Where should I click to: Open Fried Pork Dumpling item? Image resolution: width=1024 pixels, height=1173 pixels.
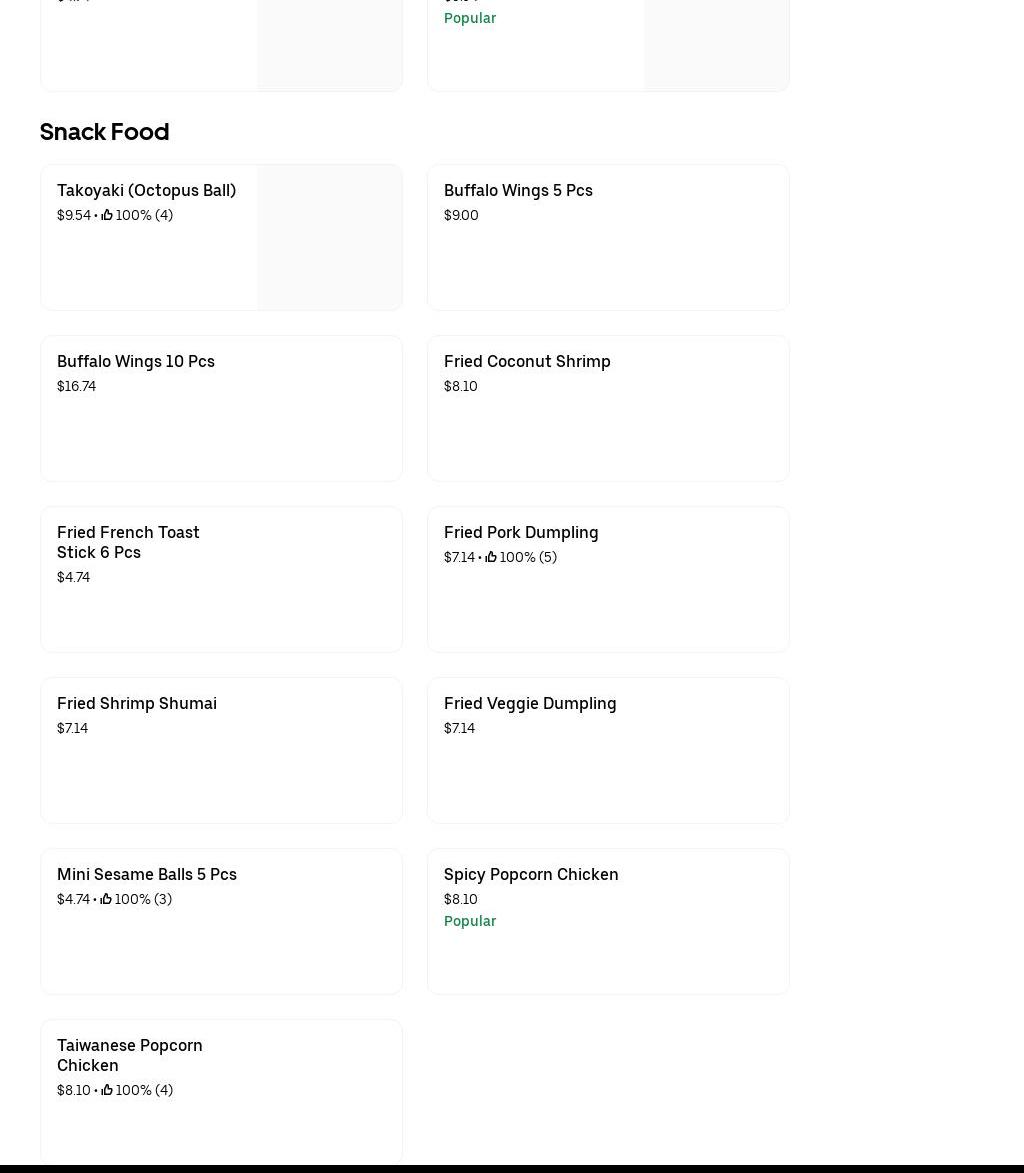click(x=521, y=532)
